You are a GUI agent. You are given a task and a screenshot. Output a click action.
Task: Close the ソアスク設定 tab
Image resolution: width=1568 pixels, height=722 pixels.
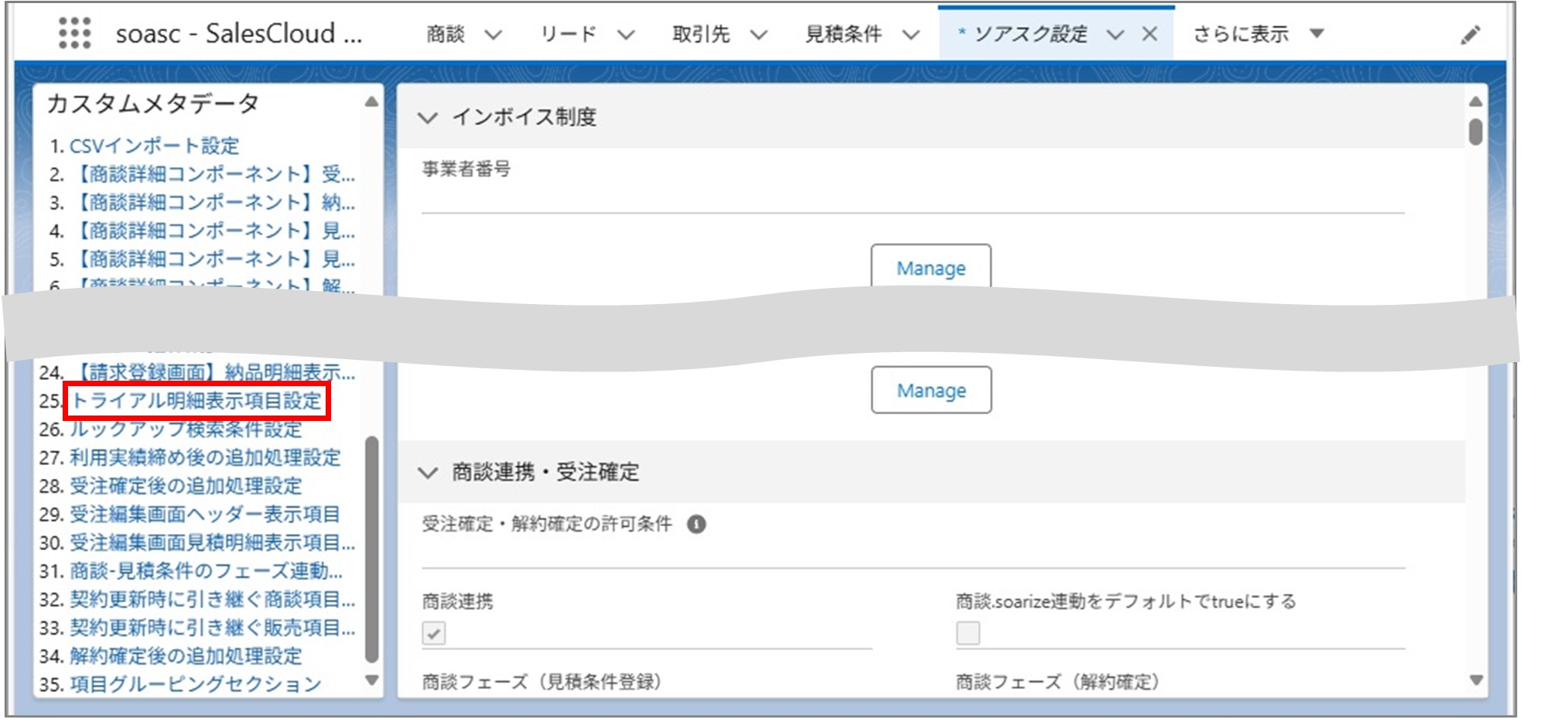pyautogui.click(x=1150, y=33)
